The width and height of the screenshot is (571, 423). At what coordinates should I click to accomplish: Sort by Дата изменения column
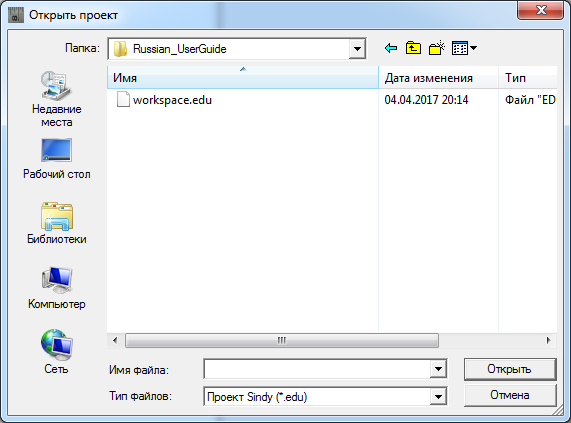pyautogui.click(x=438, y=78)
